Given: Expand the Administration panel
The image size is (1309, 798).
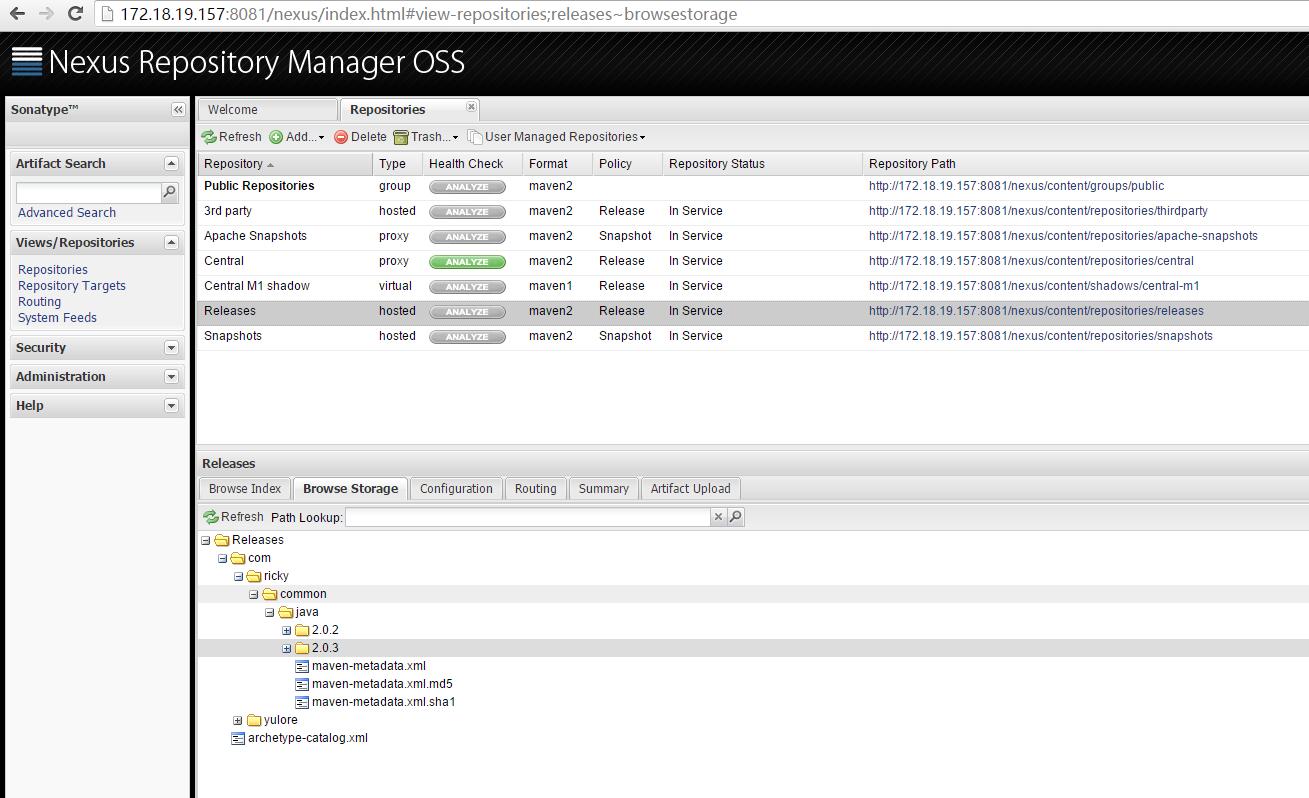Looking at the screenshot, I should [x=171, y=377].
